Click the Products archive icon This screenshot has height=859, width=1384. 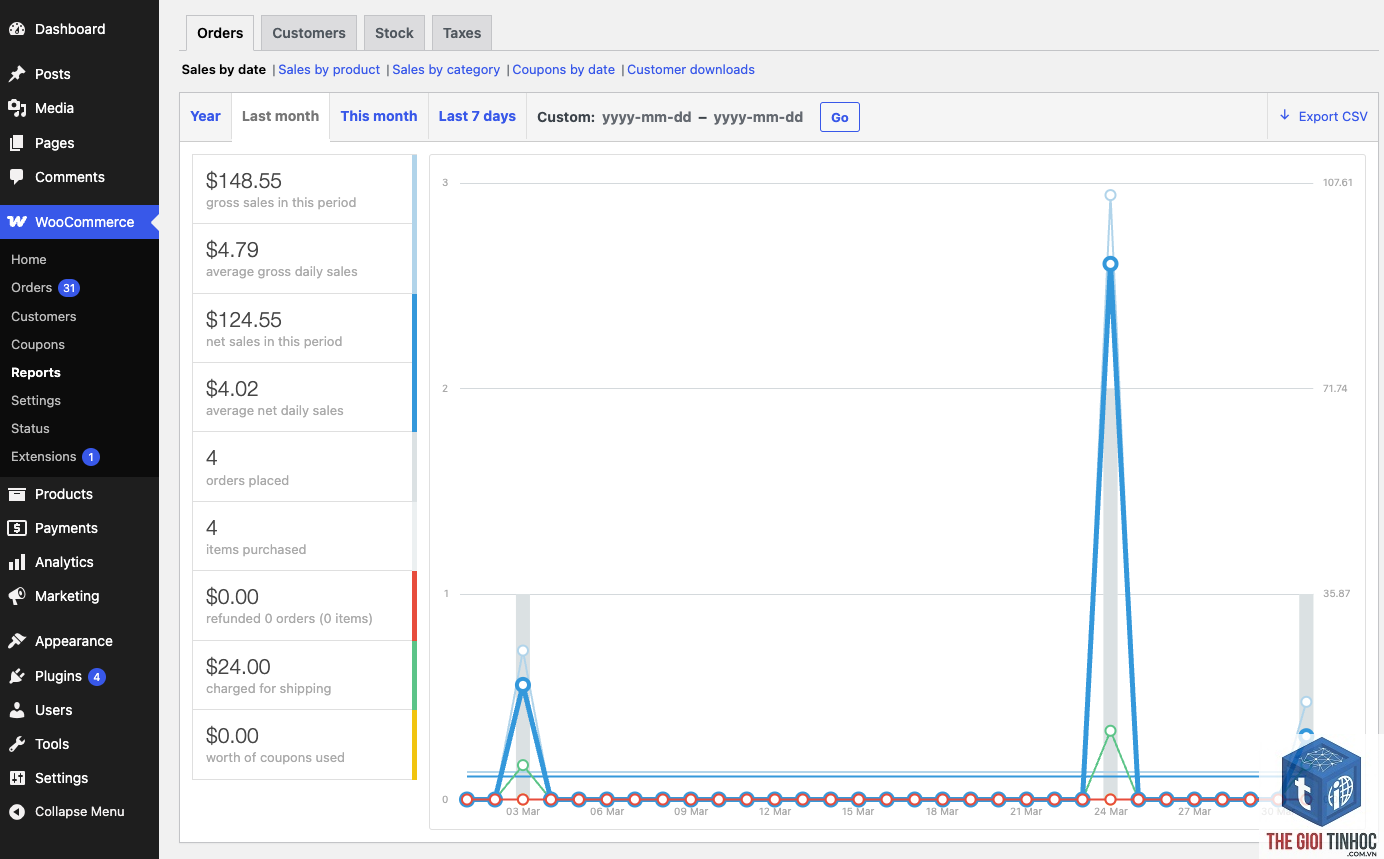[x=17, y=494]
